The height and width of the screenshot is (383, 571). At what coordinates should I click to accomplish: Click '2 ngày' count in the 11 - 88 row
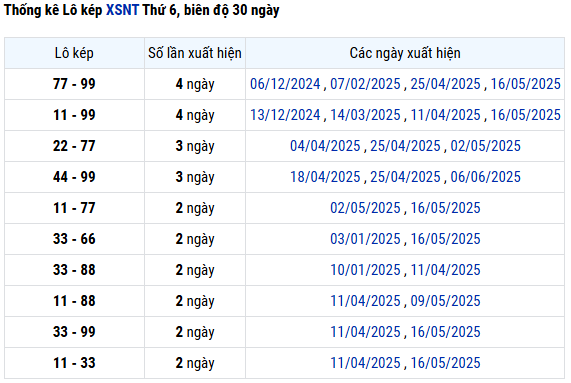click(195, 301)
